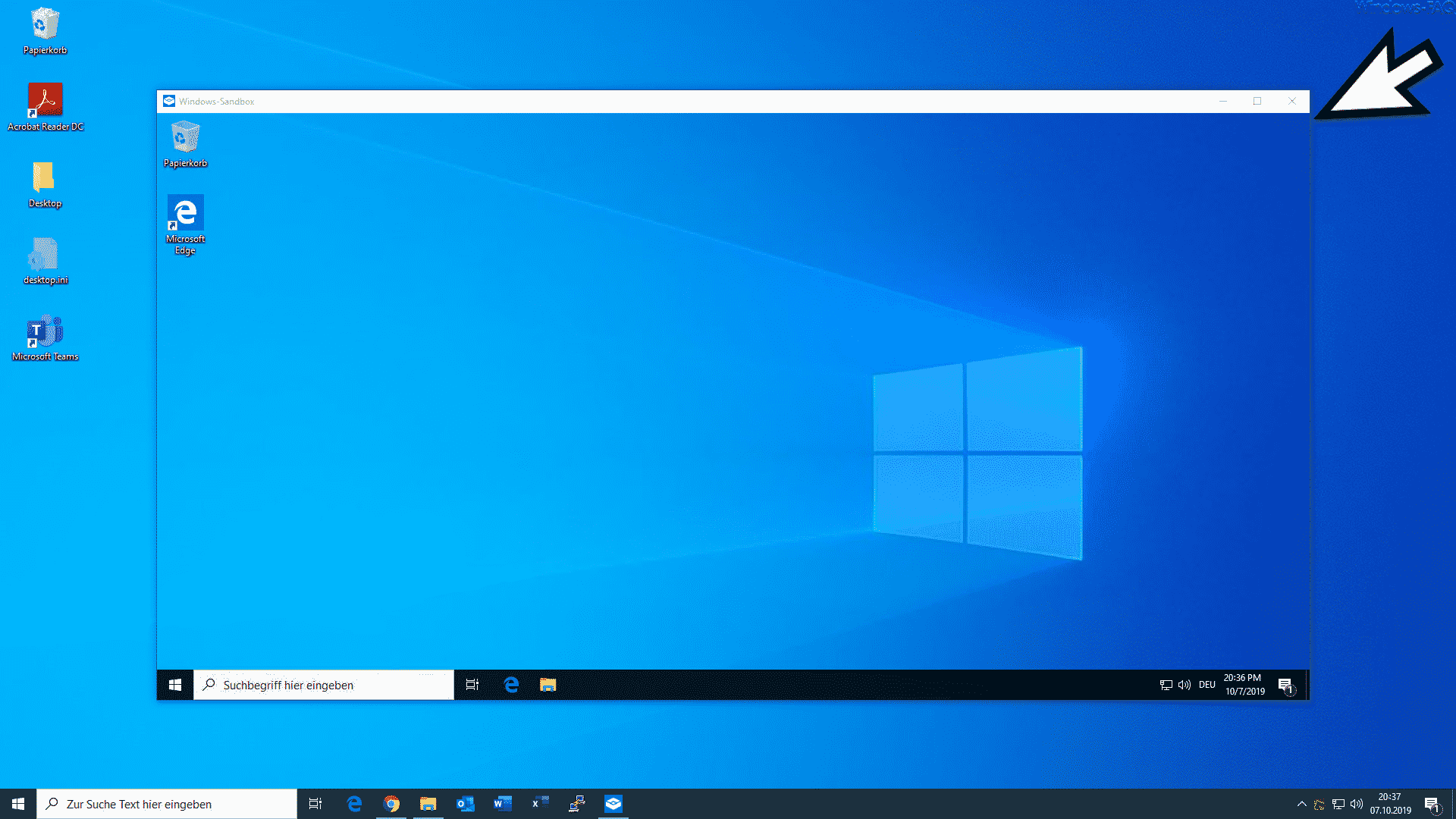Launch Google Chrome from the taskbar
Screen dimensions: 1456x819
(392, 804)
